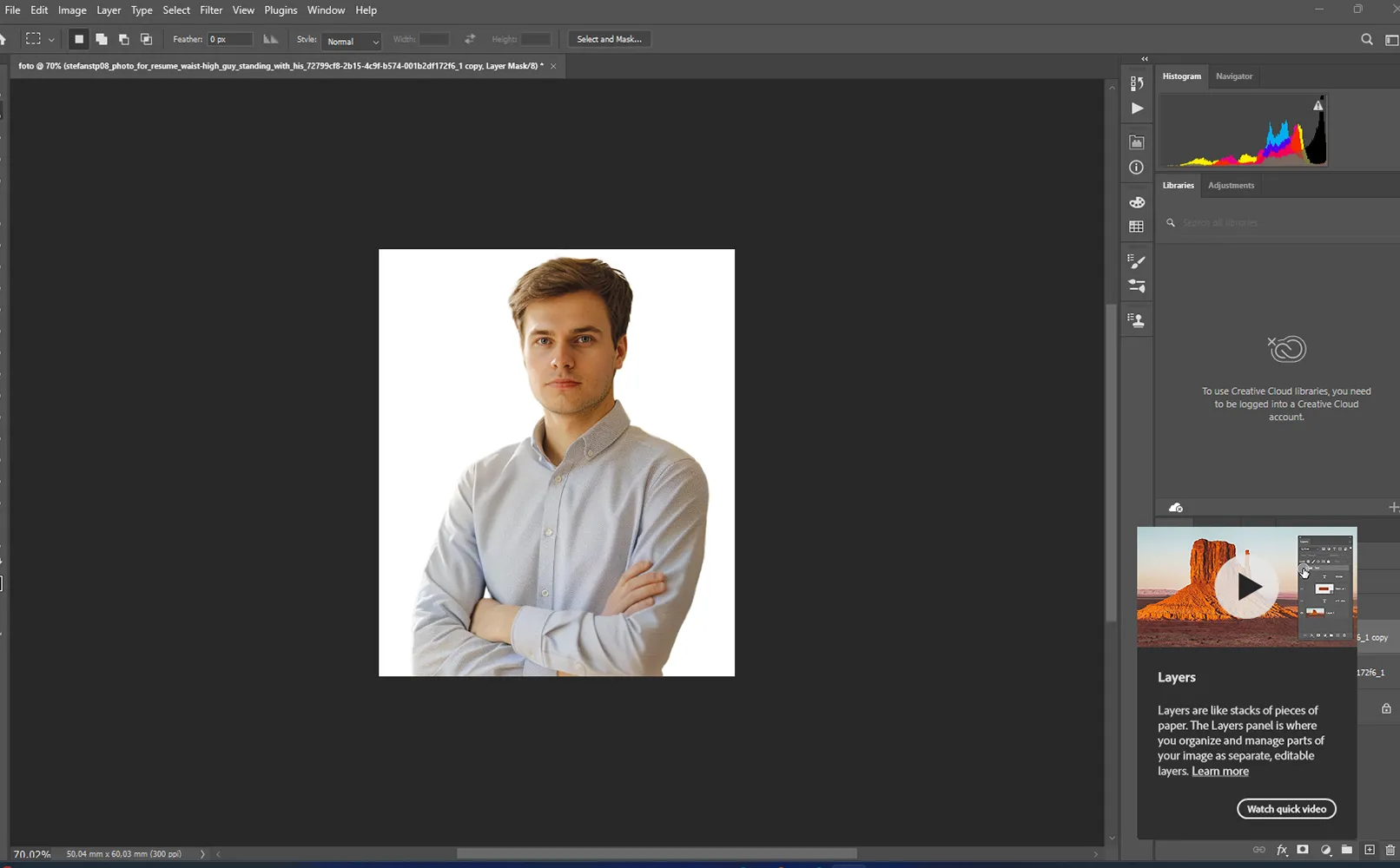The height and width of the screenshot is (868, 1400).
Task: Open the Swatches grid panel icon
Action: [x=1136, y=227]
